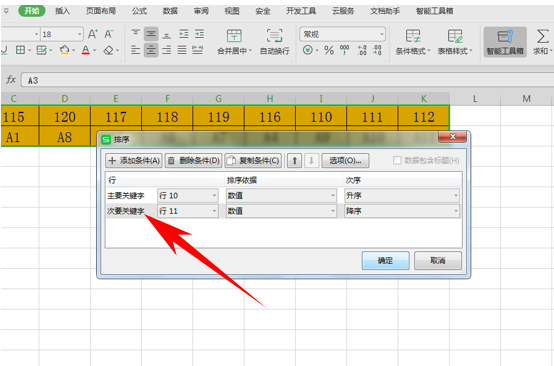Click the Merge and Center icon
Viewport: 554px width, 366px height.
[234, 36]
